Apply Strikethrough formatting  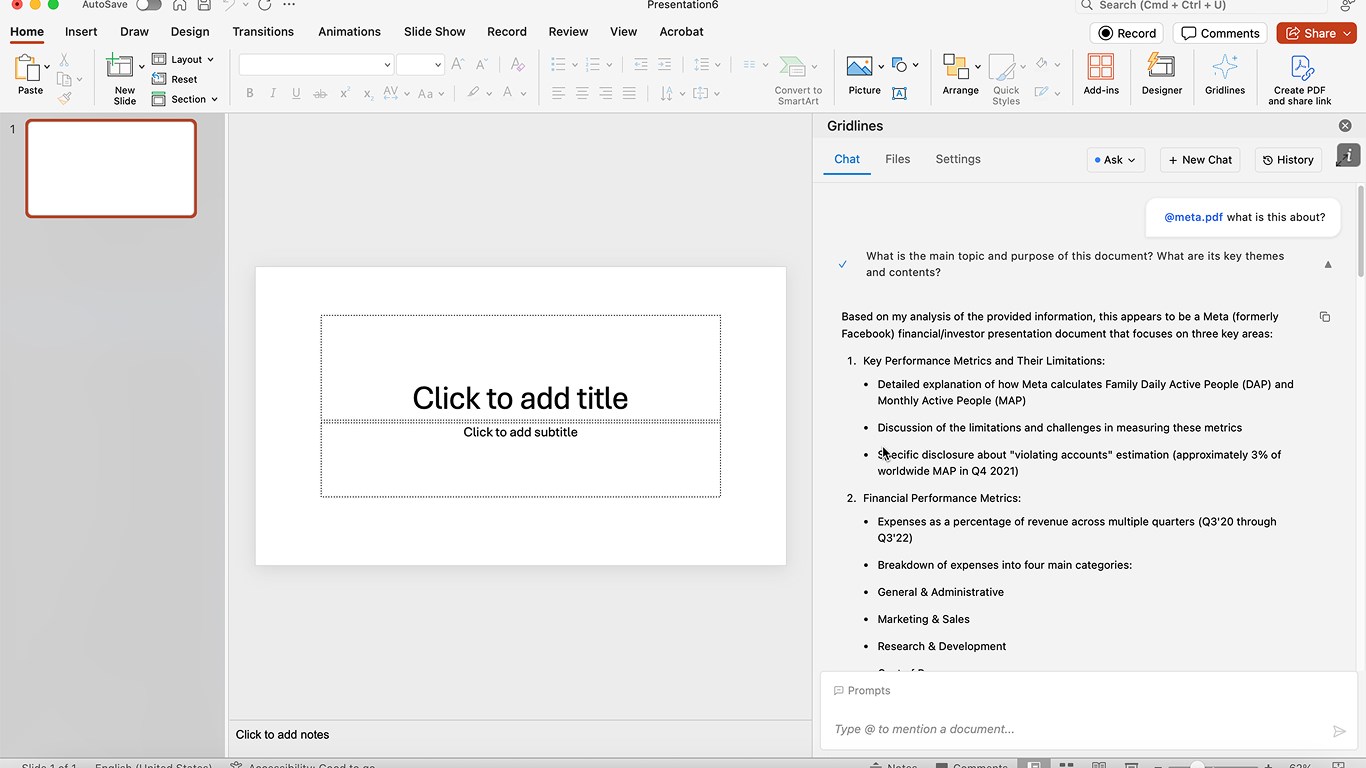(320, 93)
